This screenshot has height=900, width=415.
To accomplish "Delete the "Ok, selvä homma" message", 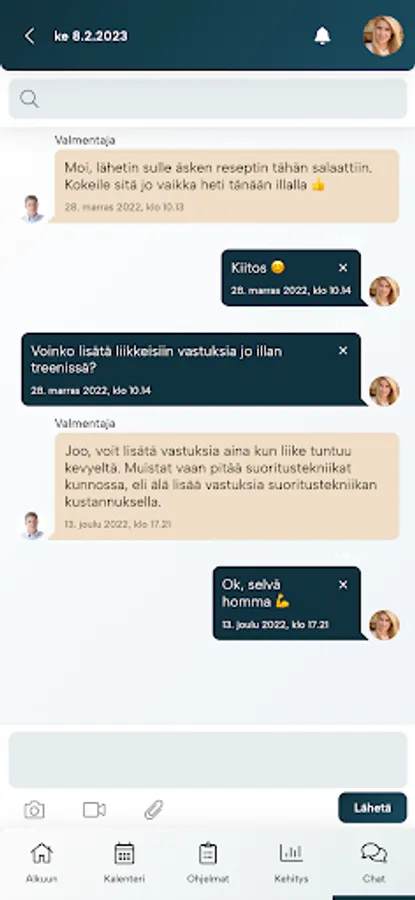I will pyautogui.click(x=343, y=585).
